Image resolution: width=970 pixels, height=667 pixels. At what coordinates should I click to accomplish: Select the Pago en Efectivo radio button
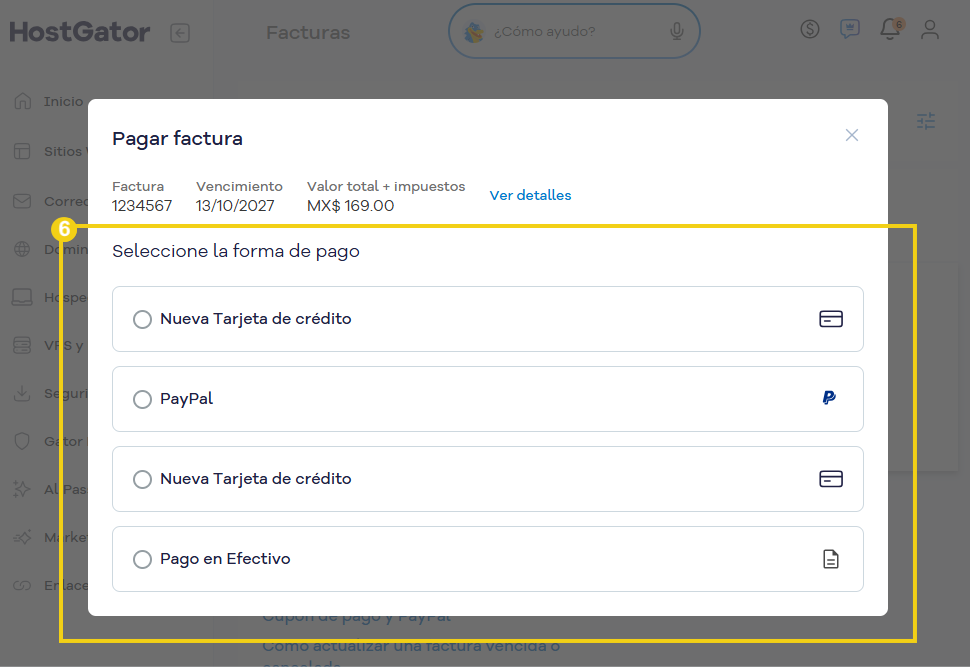pos(142,559)
